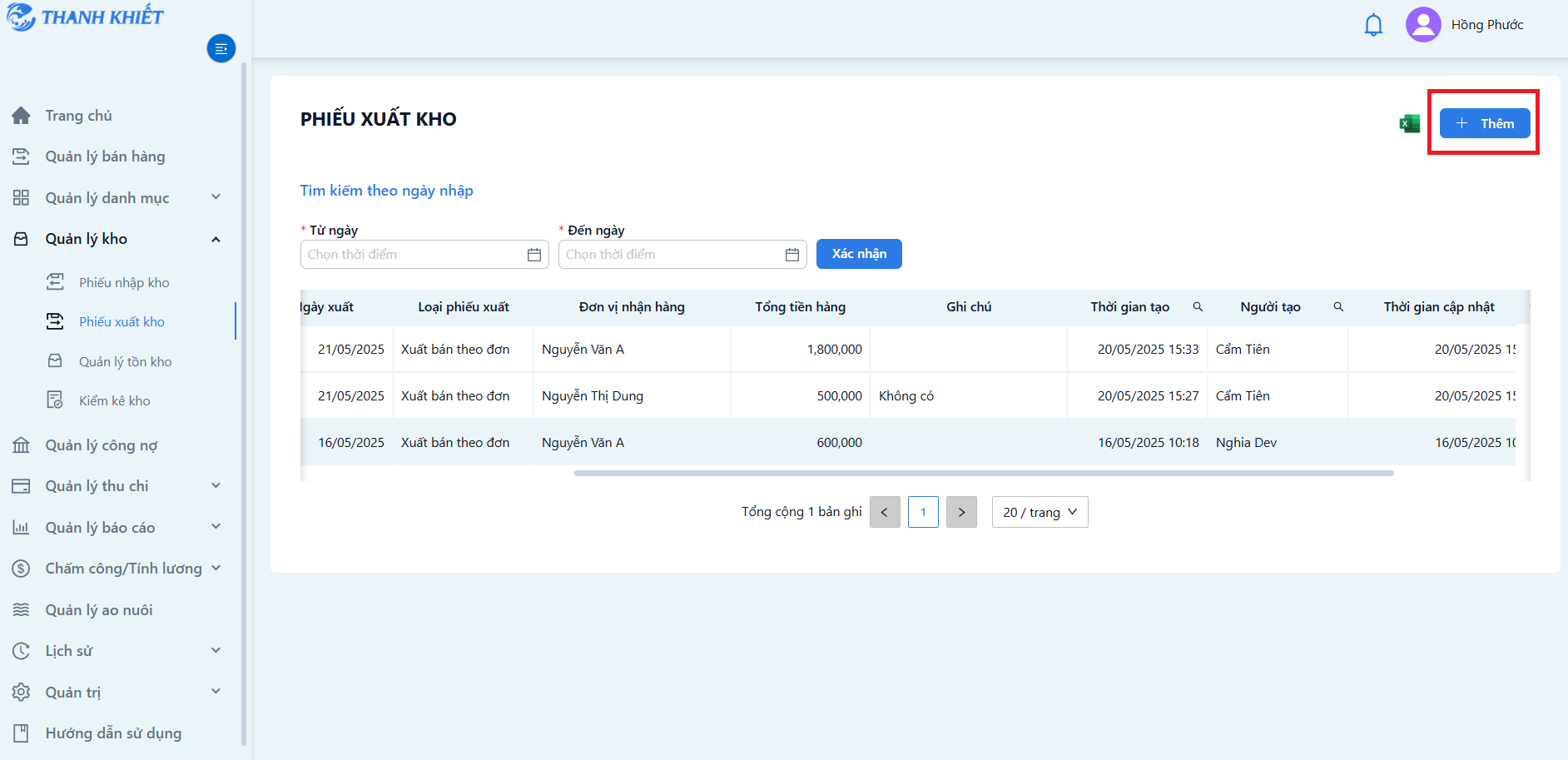Click the Quản lý bán hàng icon
This screenshot has width=1568, height=760.
pos(22,156)
